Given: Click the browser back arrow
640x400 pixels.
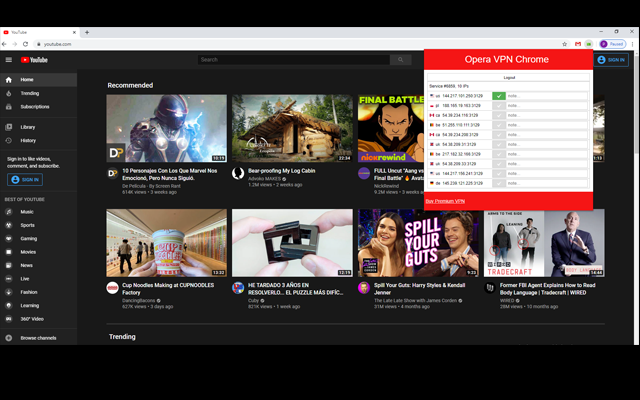Looking at the screenshot, I should click(x=4, y=44).
